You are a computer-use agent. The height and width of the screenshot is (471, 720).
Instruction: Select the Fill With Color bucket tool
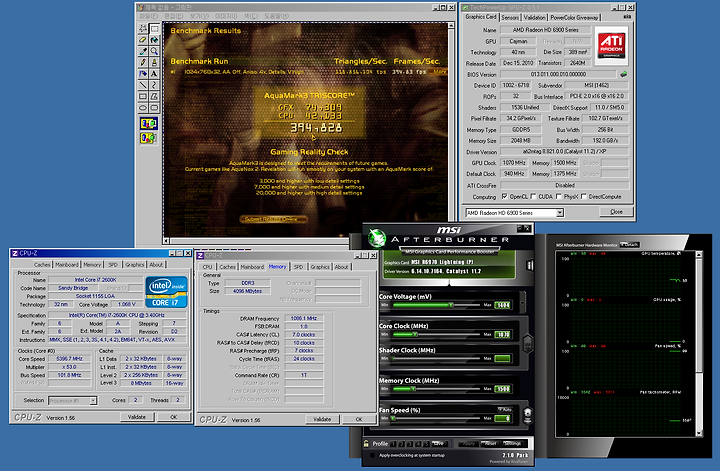(x=154, y=40)
